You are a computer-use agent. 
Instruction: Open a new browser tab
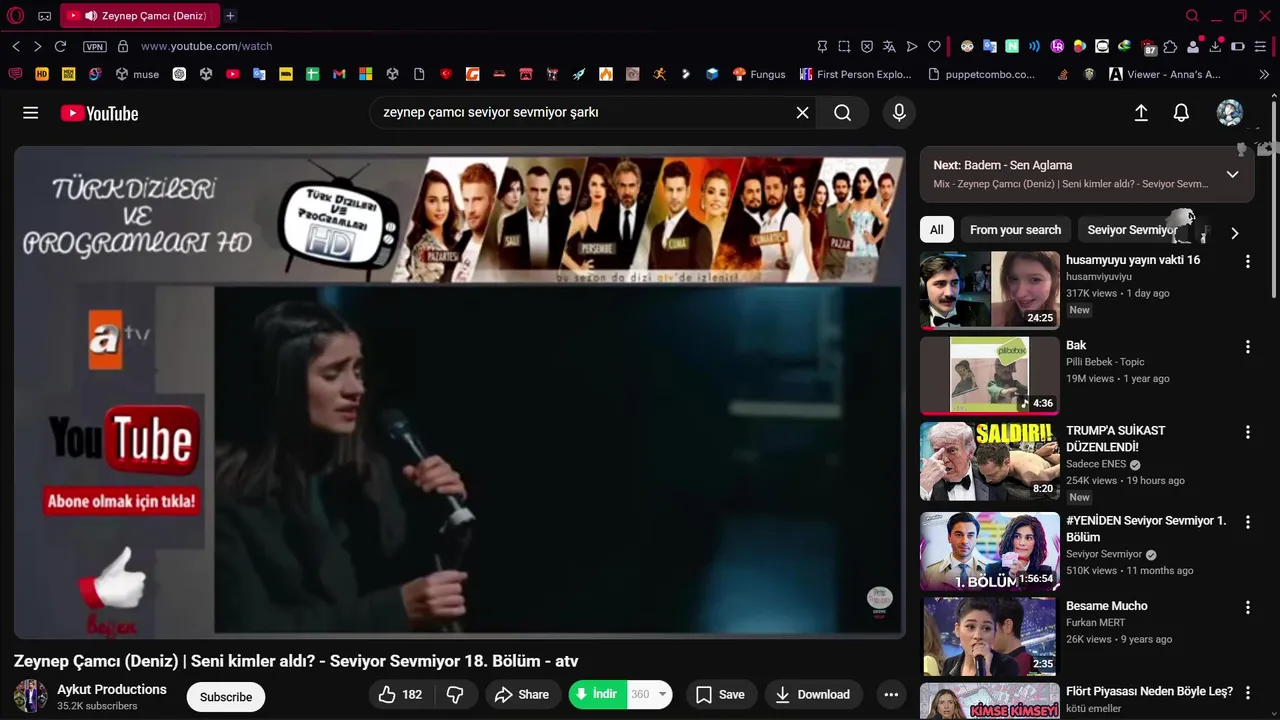point(230,16)
